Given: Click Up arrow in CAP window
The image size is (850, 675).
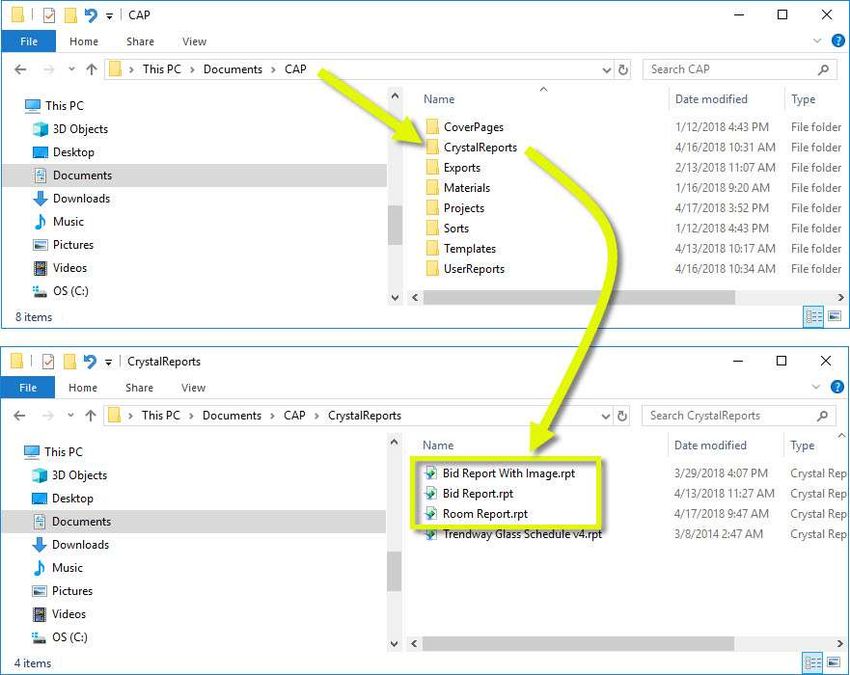Looking at the screenshot, I should coord(92,69).
